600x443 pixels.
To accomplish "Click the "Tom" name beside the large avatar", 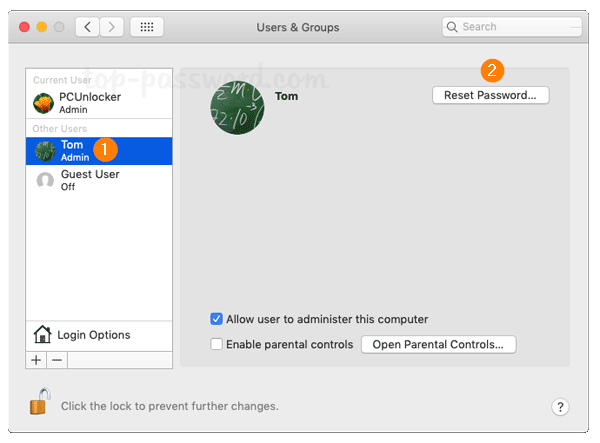I will coord(286,96).
